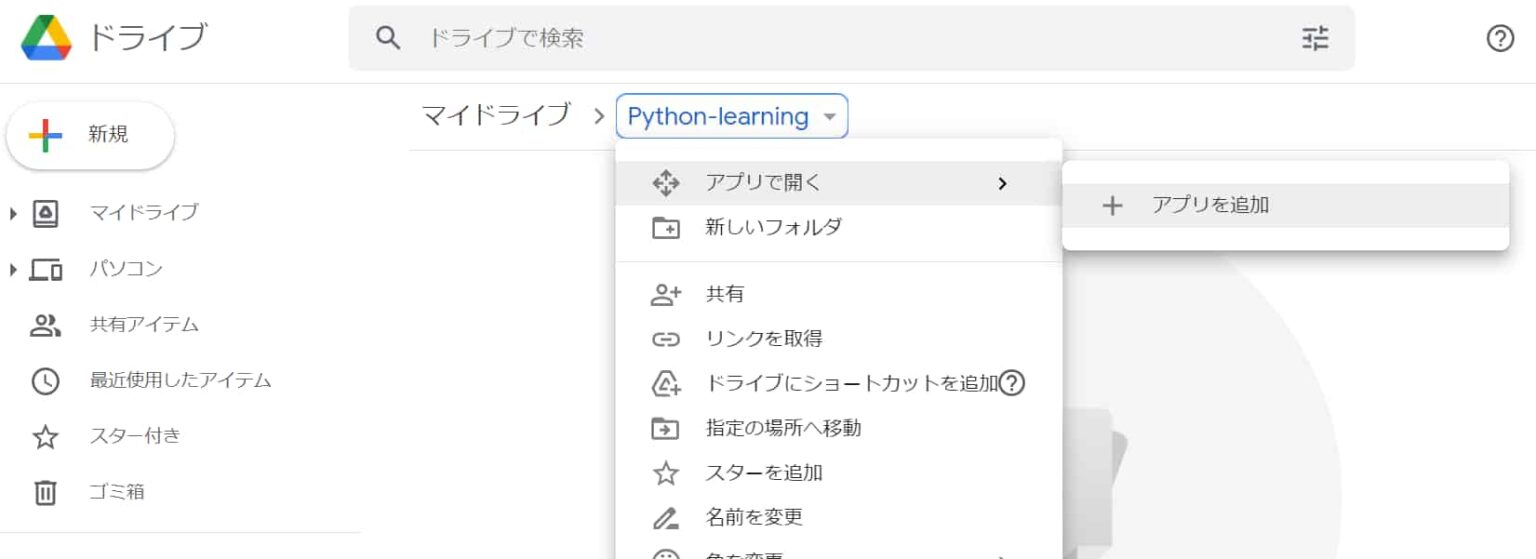
Task: Choose 指定の場所へ移動 menu option
Action: pos(783,428)
